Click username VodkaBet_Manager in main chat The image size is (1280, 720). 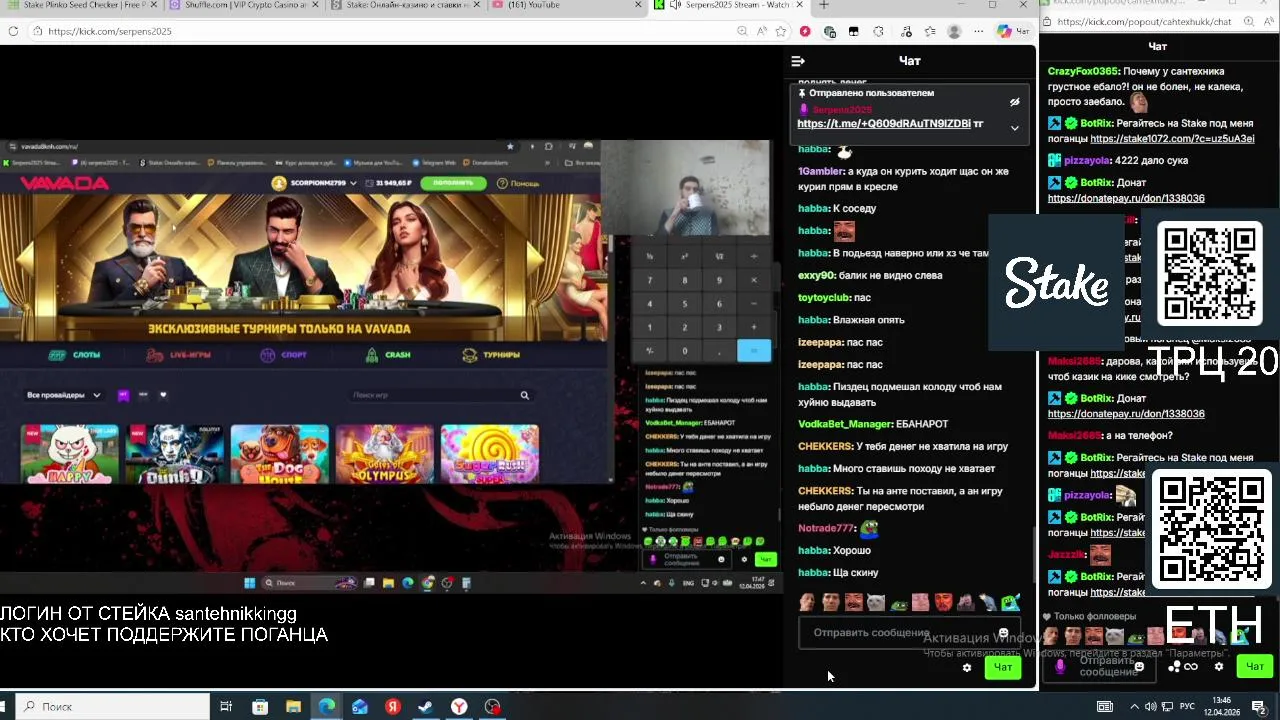coord(845,424)
